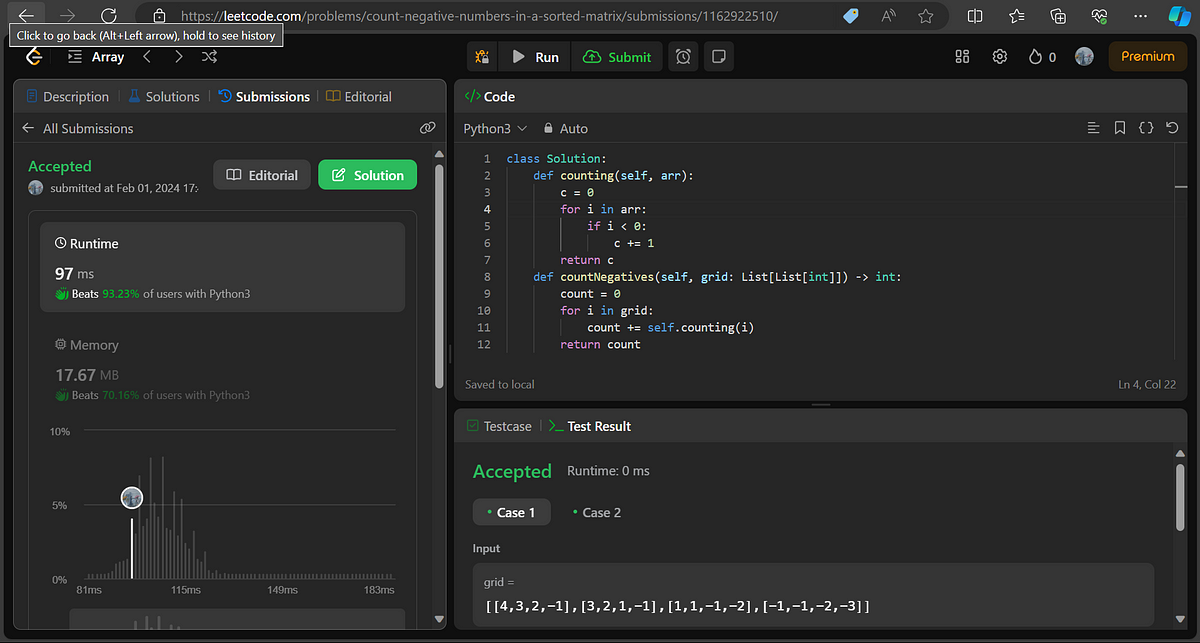Open the debugger icon beside Run
Image resolution: width=1200 pixels, height=643 pixels.
tap(482, 57)
